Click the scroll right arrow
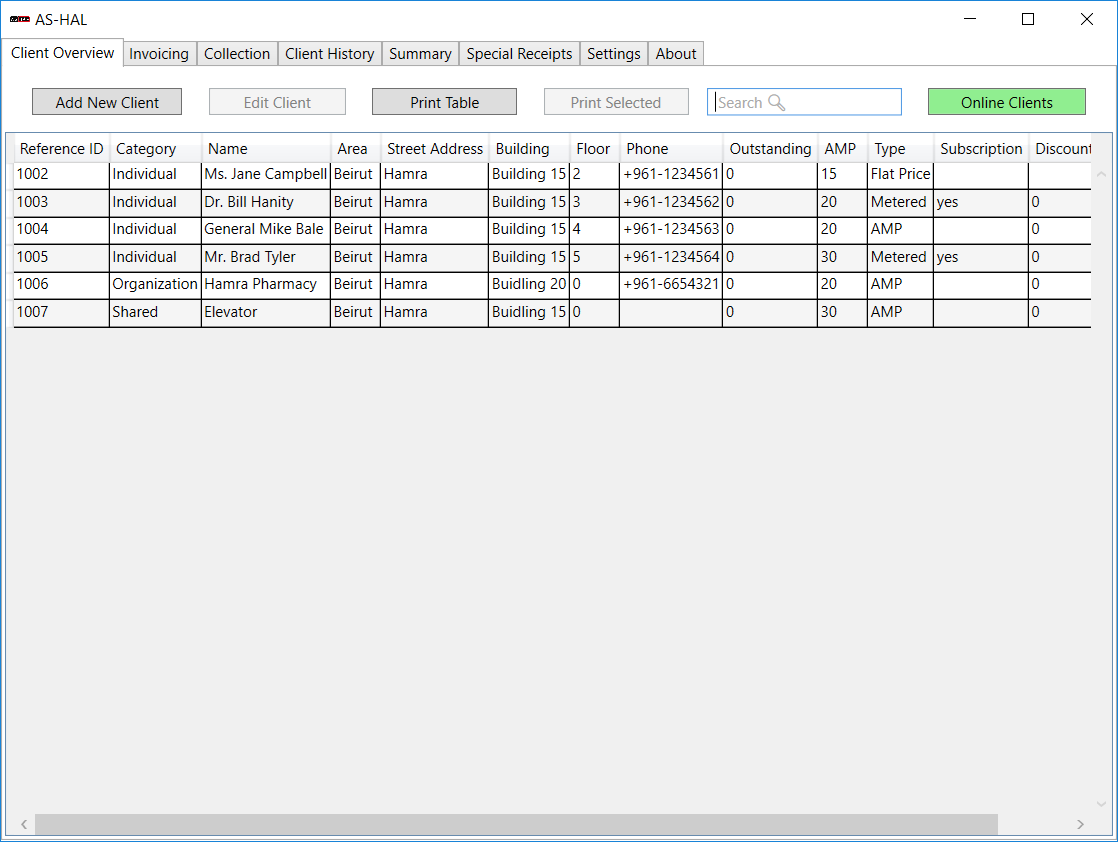 1080,824
